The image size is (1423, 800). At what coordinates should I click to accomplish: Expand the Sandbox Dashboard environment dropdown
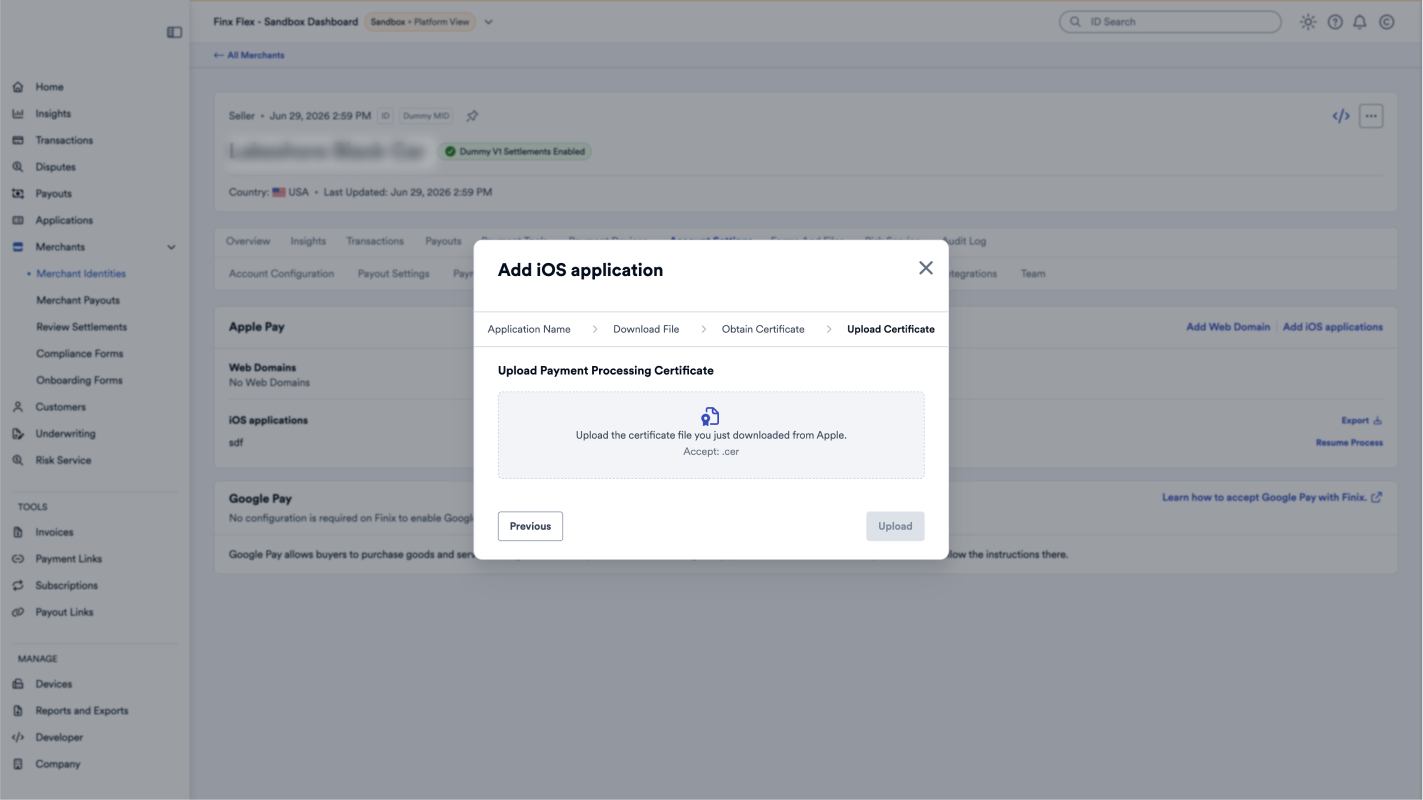(x=489, y=22)
